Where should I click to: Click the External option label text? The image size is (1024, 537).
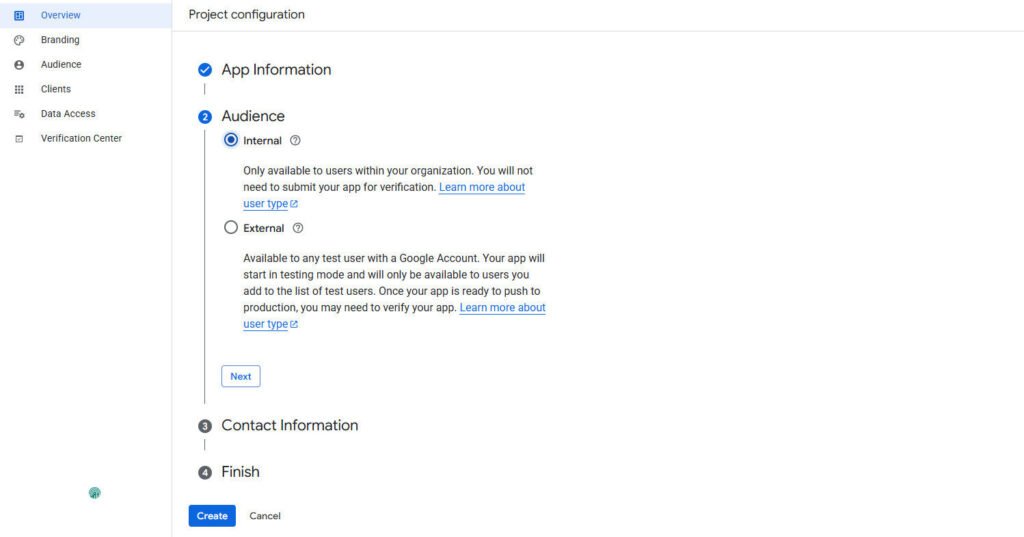tap(264, 228)
